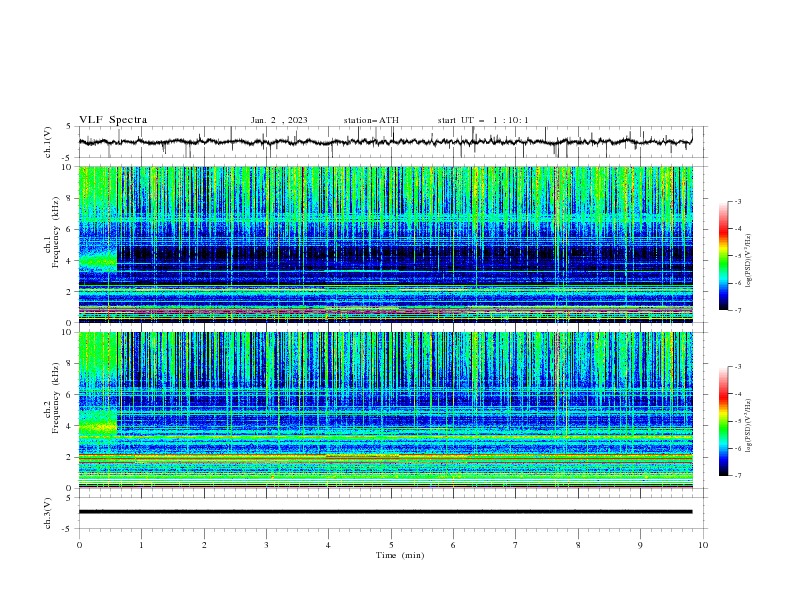The width and height of the screenshot is (792, 612).
Task: Click the "Time (min)" x-axis label
Action: (400, 555)
